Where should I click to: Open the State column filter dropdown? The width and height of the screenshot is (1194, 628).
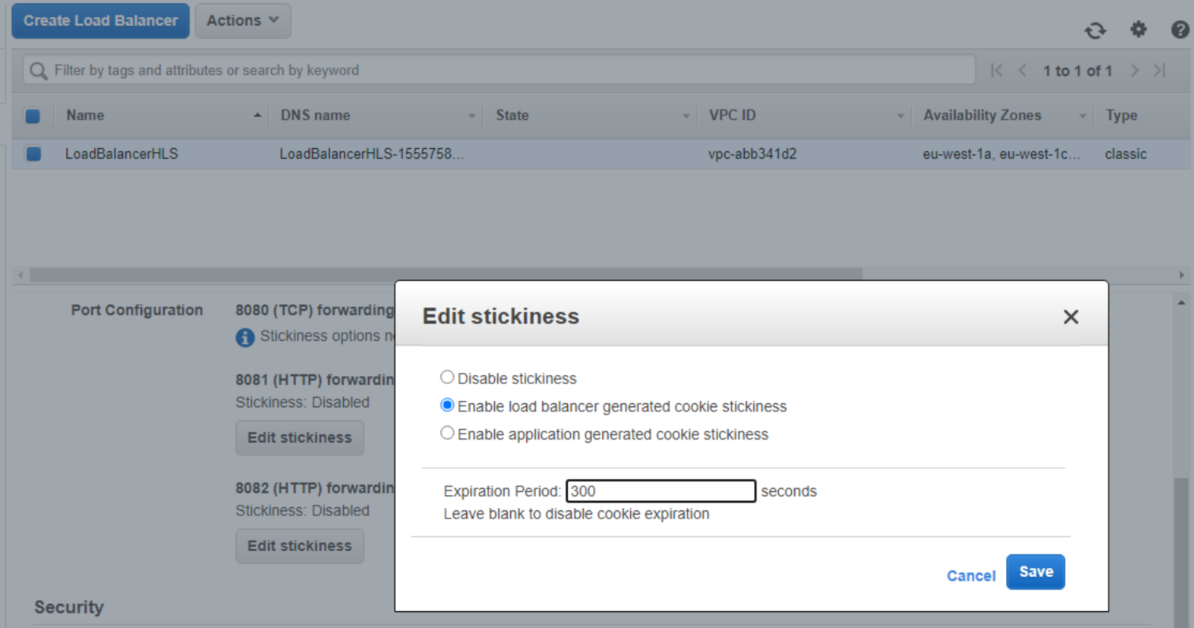coord(687,116)
